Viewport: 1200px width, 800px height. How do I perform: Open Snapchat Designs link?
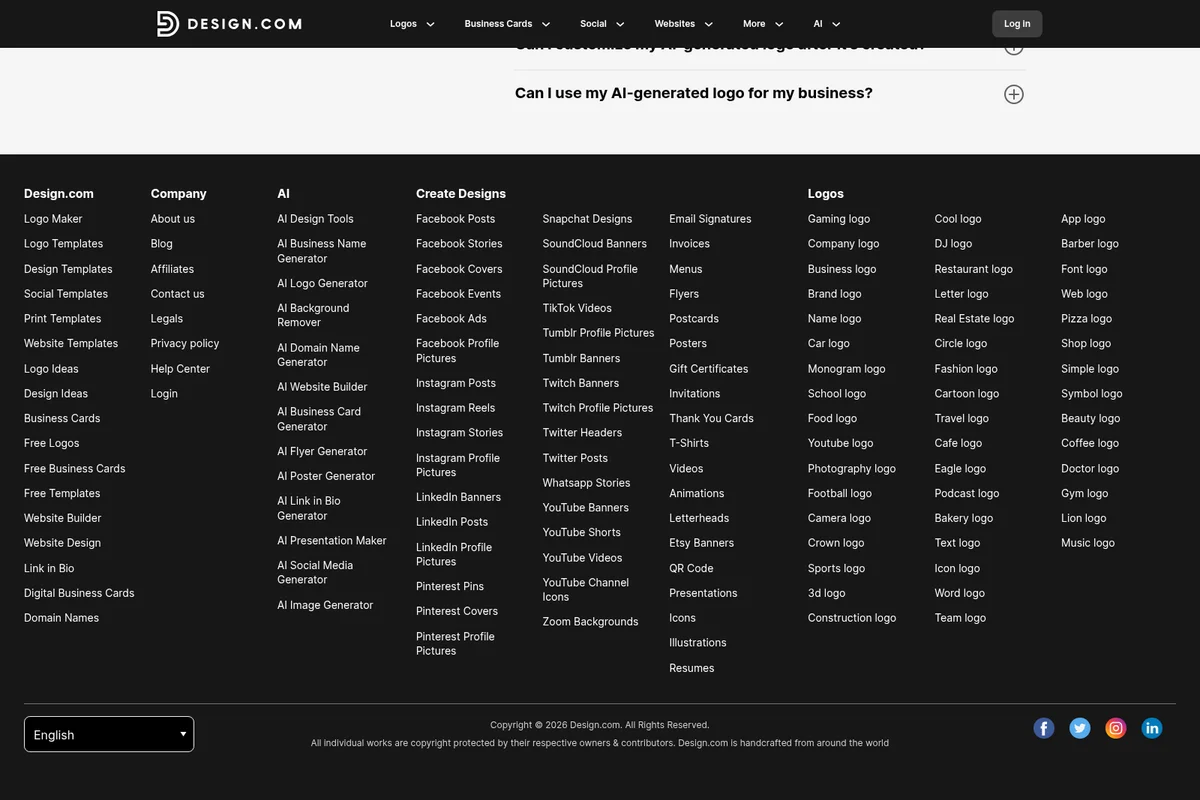[x=587, y=219]
